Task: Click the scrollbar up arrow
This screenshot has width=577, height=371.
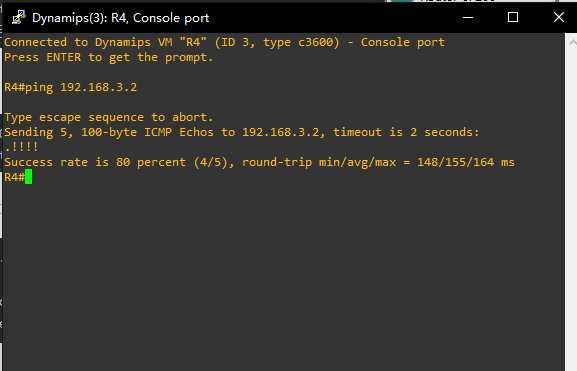Action: 572,42
